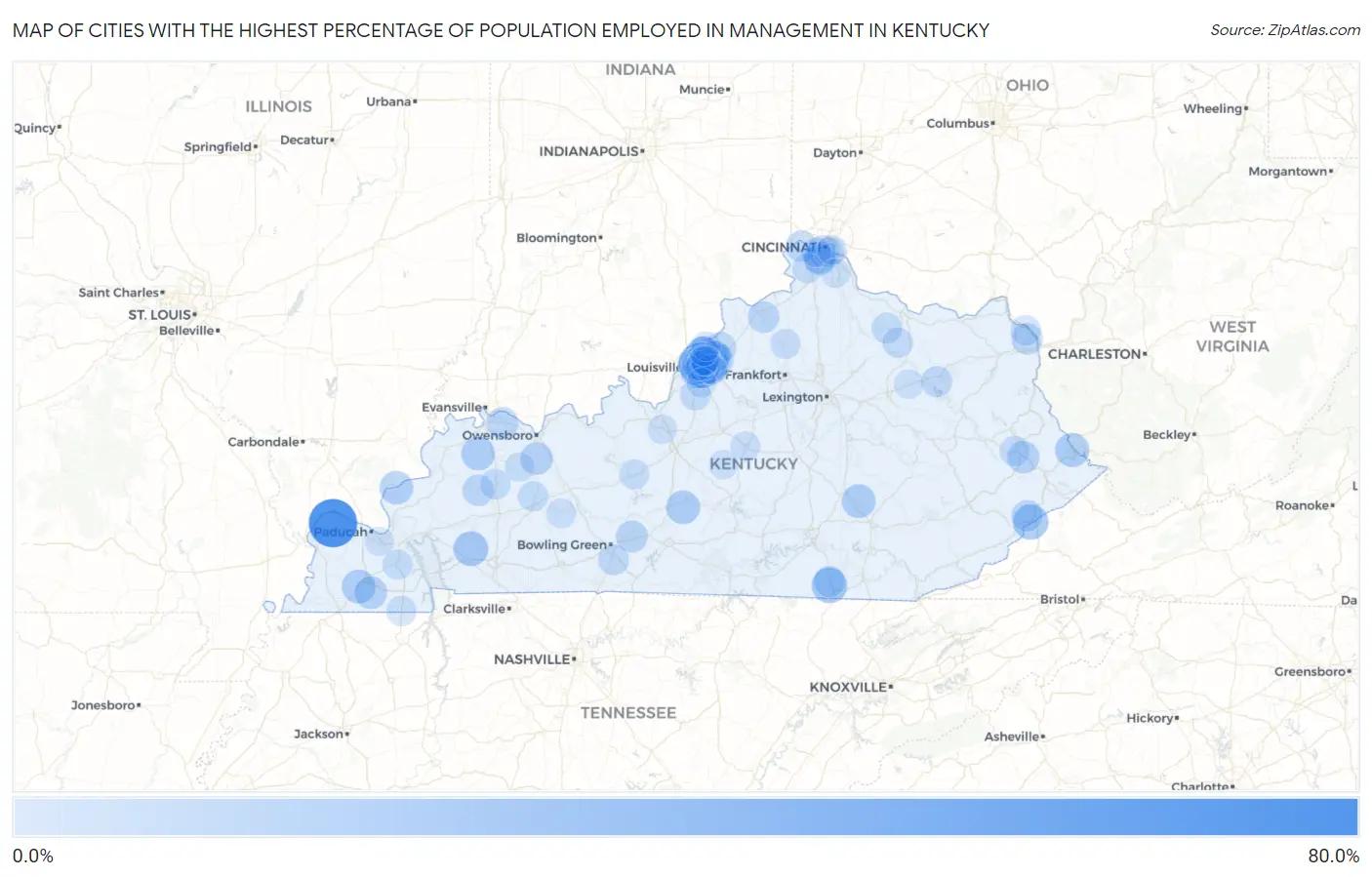Click the Jackson city label
Image resolution: width=1372 pixels, height=877 pixels.
[319, 734]
